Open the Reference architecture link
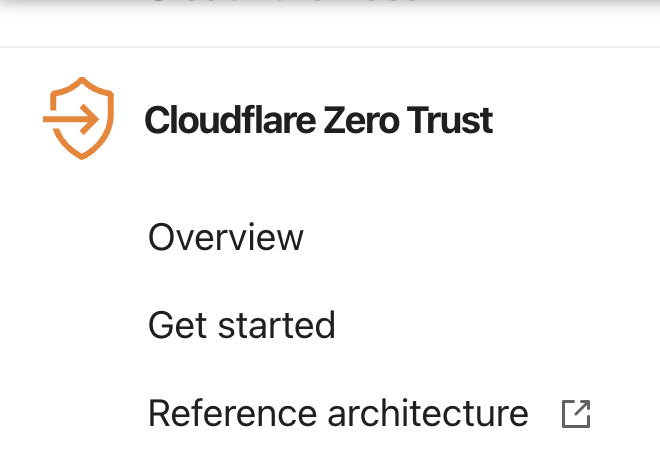Viewport: 660px width, 472px height. (338, 413)
